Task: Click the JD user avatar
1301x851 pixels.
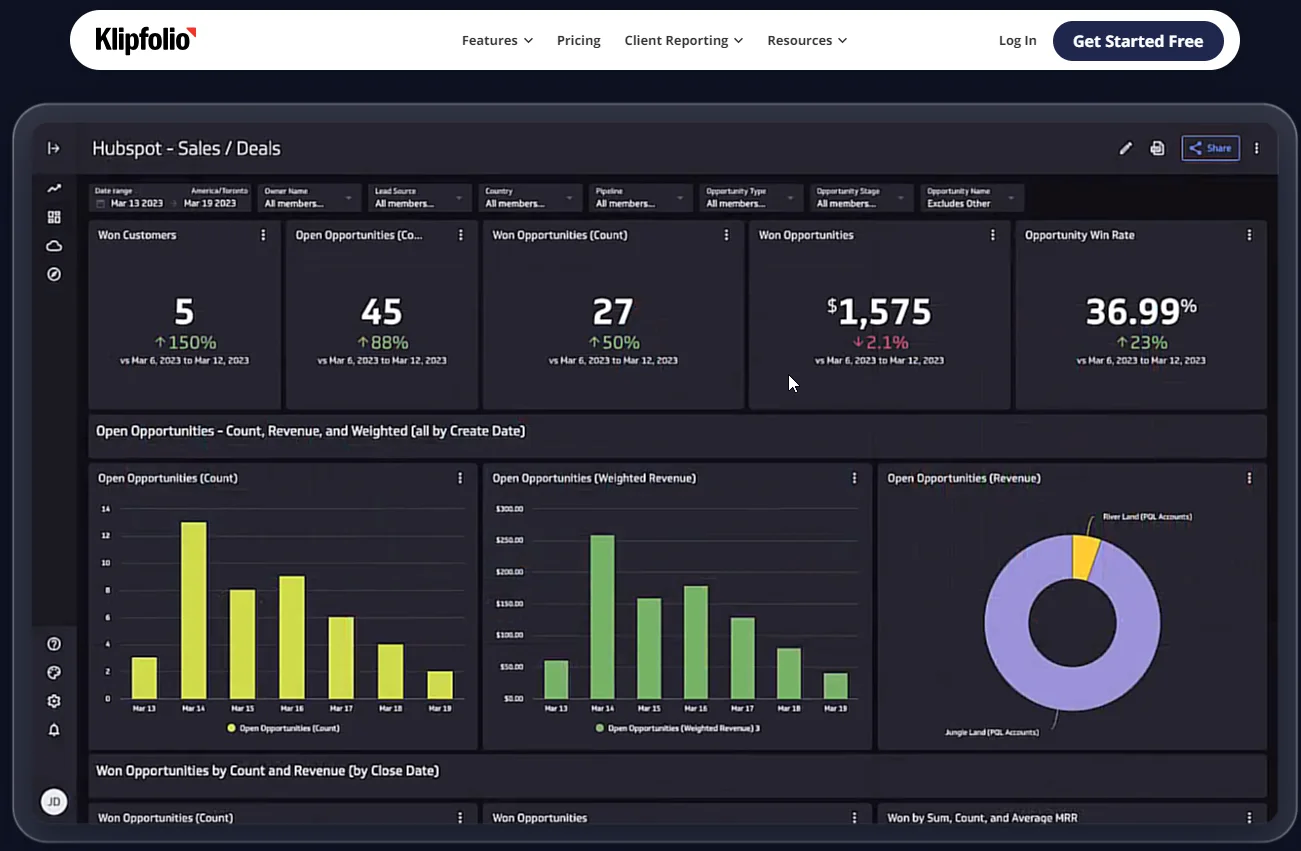Action: [x=54, y=802]
